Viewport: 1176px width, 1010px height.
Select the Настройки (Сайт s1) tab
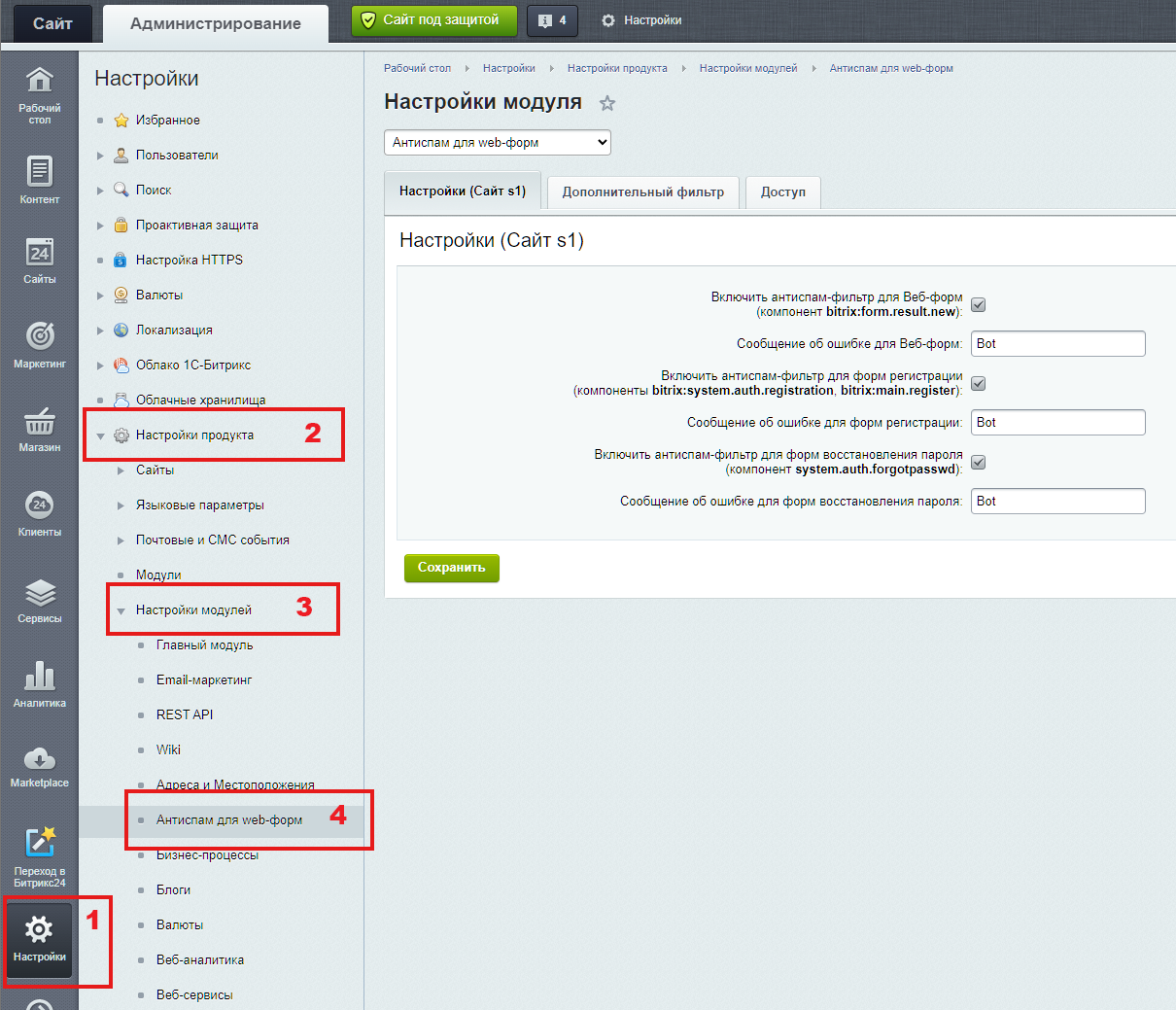tap(463, 191)
